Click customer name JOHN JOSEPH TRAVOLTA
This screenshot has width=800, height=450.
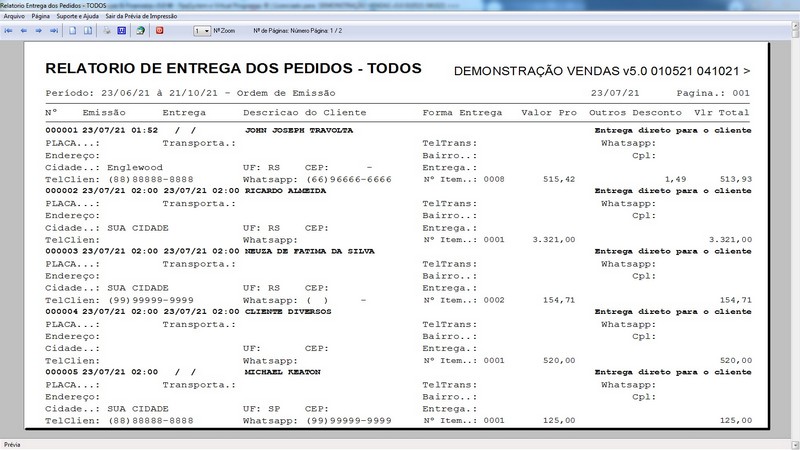pos(299,131)
